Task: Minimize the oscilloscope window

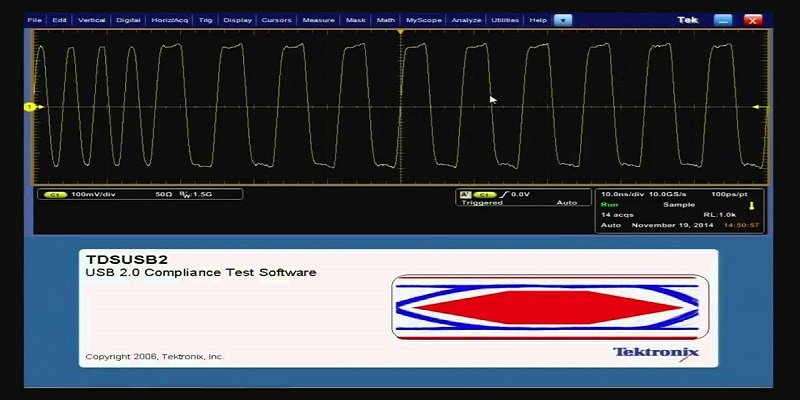Action: pos(722,20)
